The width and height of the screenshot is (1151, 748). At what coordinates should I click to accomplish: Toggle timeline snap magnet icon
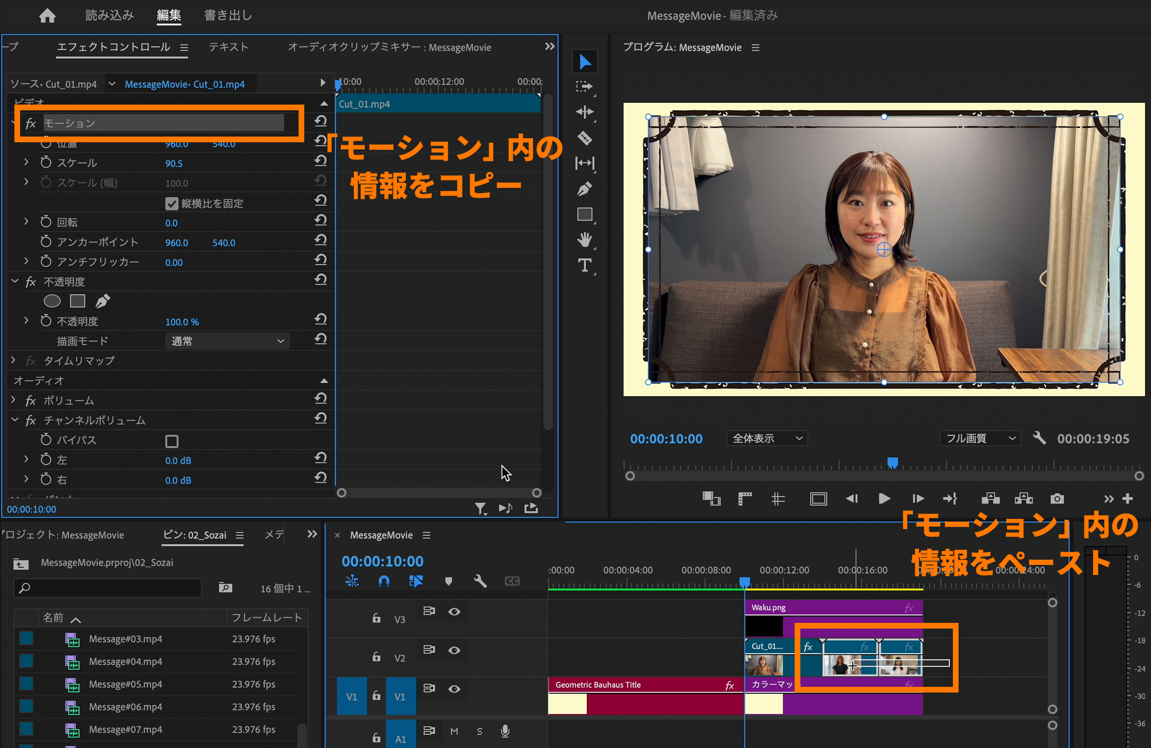[x=384, y=581]
